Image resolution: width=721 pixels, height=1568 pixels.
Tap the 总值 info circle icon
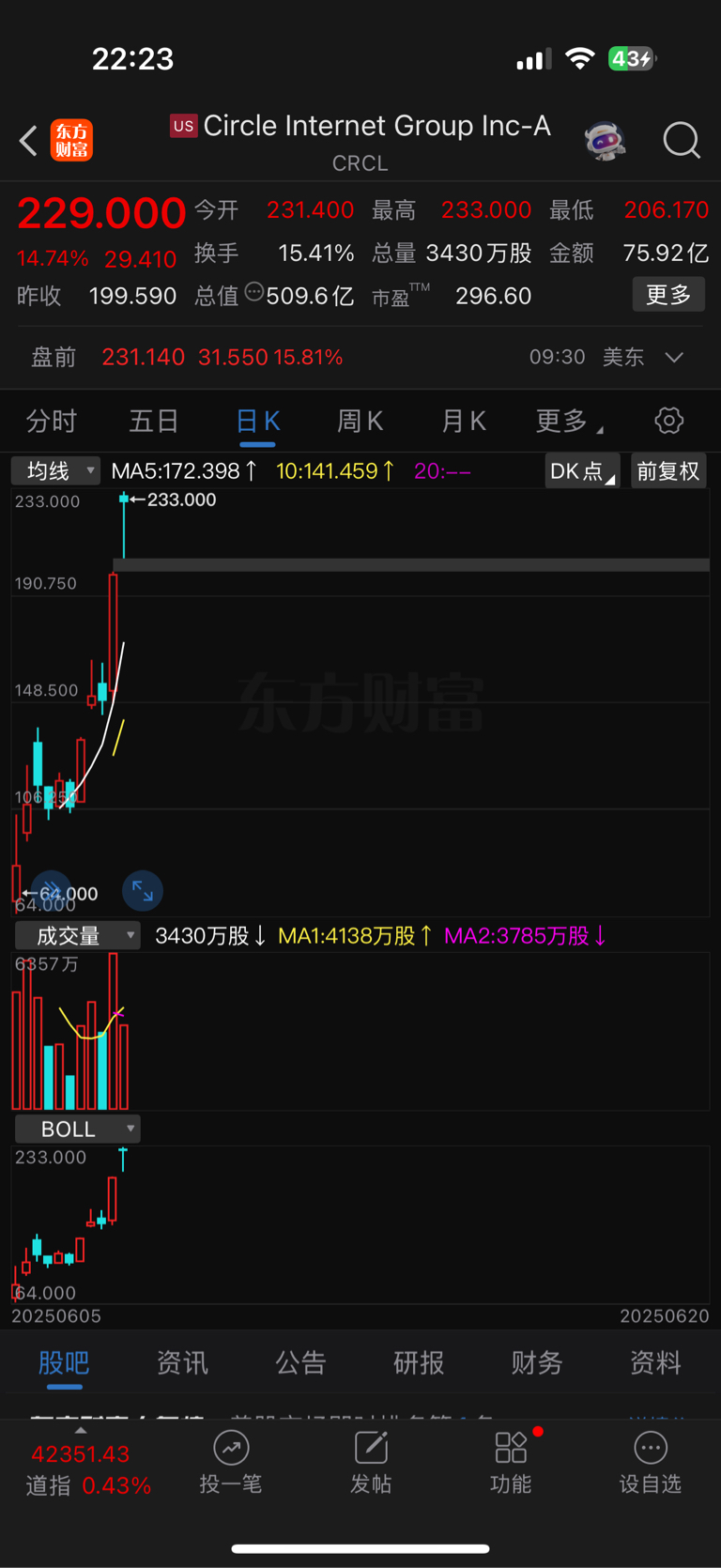pyautogui.click(x=253, y=292)
